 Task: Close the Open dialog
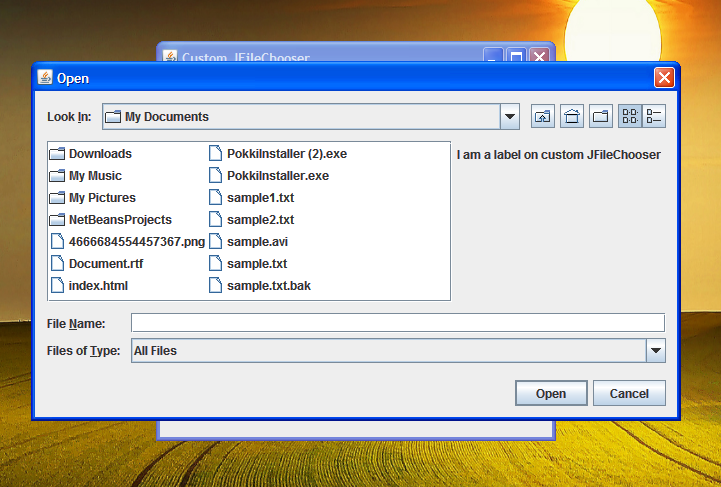[x=664, y=78]
